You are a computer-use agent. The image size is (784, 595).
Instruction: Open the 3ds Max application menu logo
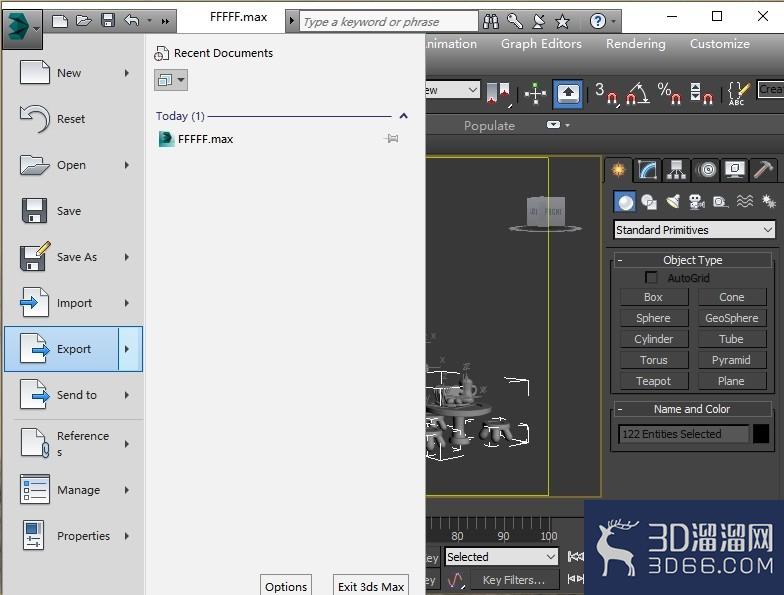tap(22, 29)
